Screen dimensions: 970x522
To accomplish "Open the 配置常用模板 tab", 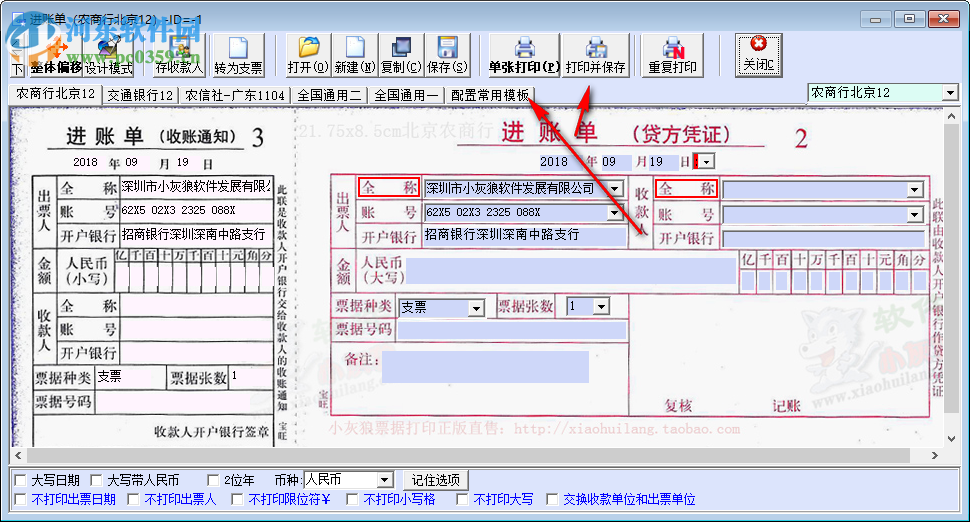I will [x=490, y=95].
